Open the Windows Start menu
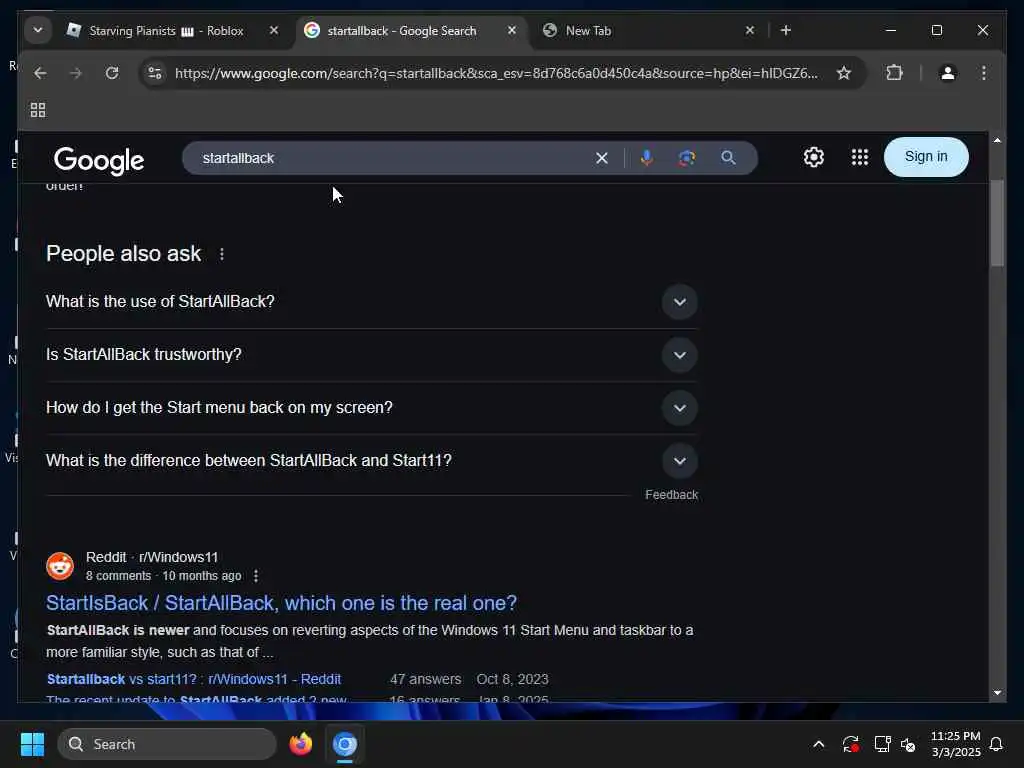The image size is (1024, 768). [32, 744]
